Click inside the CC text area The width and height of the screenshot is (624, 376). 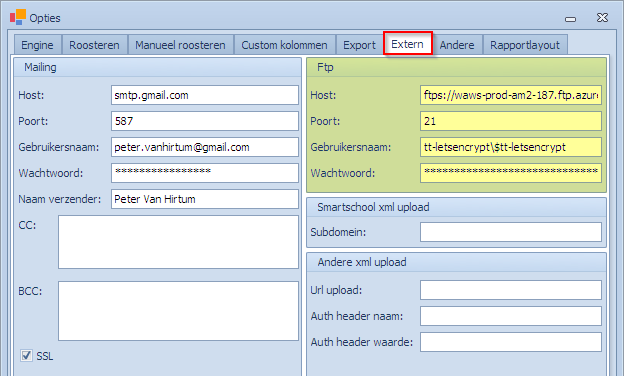point(178,242)
